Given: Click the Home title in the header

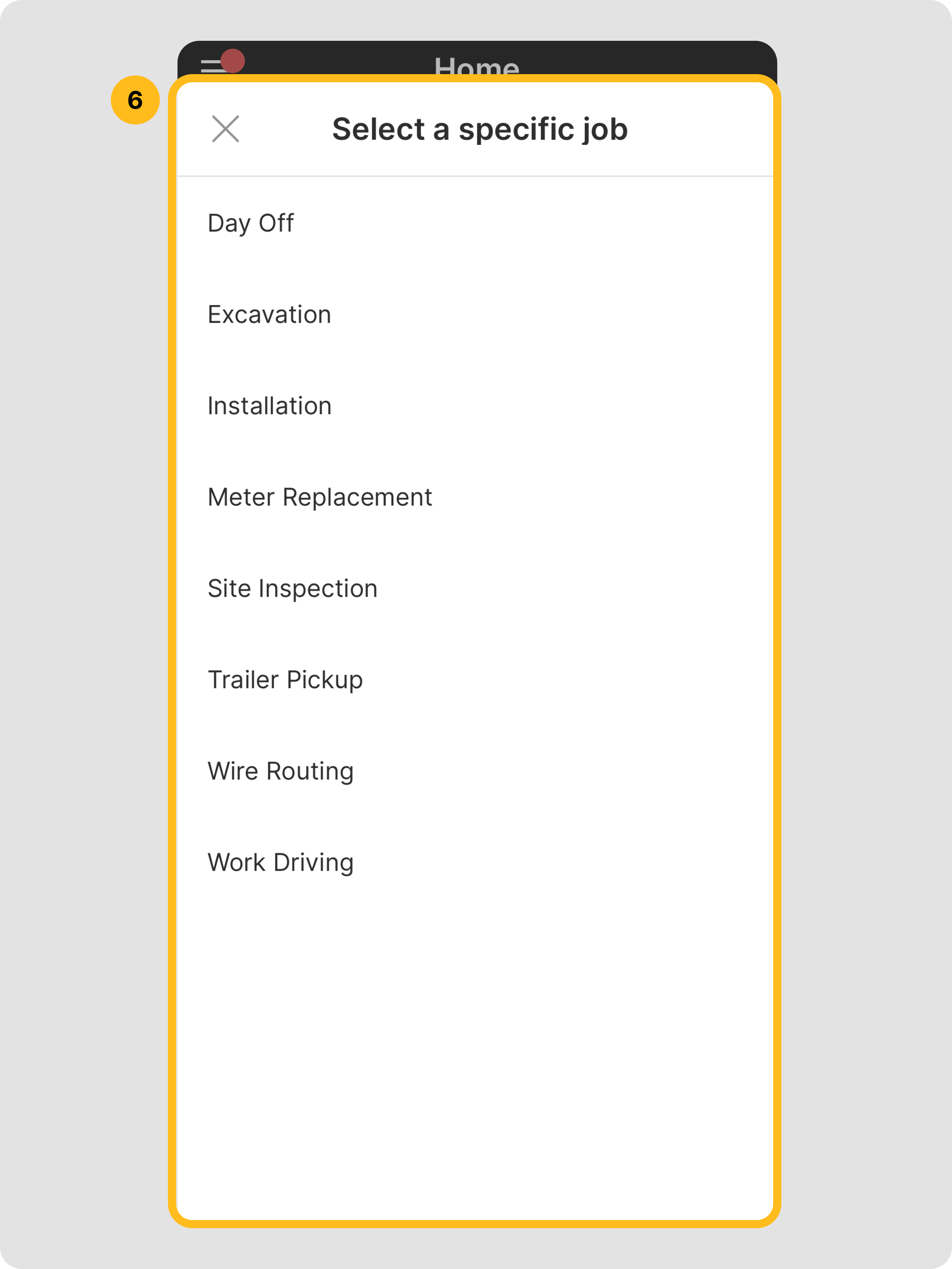Looking at the screenshot, I should 477,65.
